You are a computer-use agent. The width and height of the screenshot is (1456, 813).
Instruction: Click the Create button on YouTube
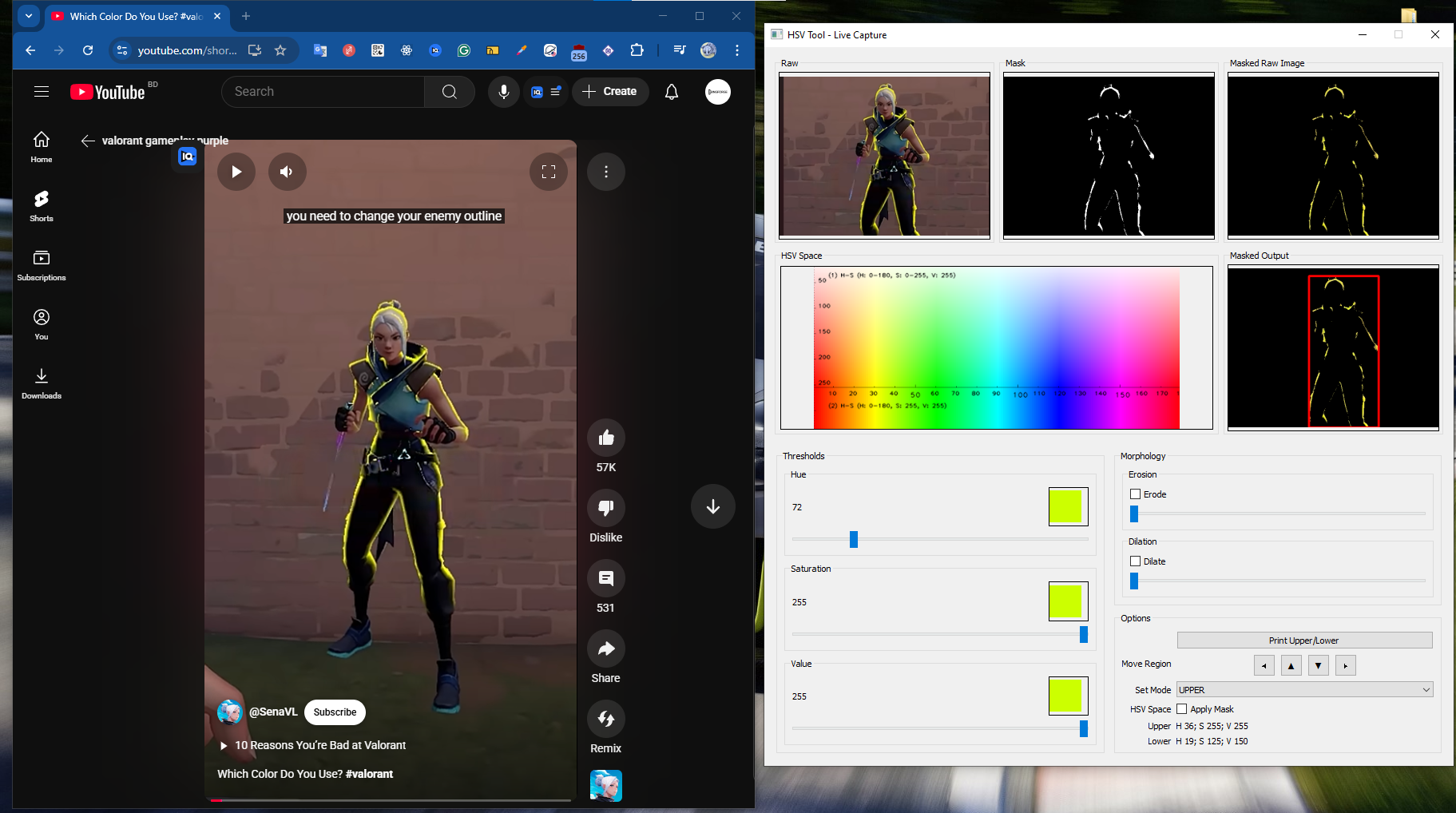(610, 92)
